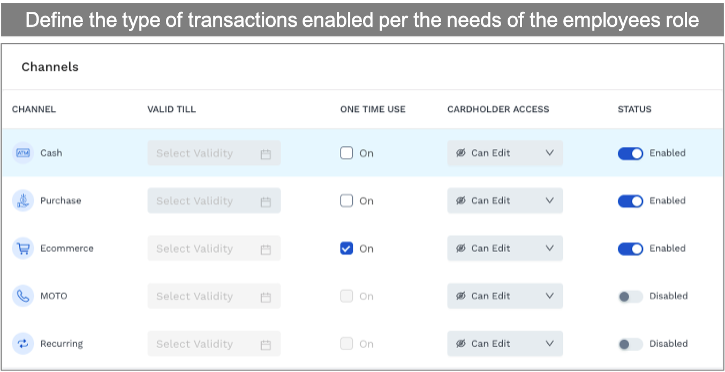Click the Valid Till column header

tap(172, 110)
